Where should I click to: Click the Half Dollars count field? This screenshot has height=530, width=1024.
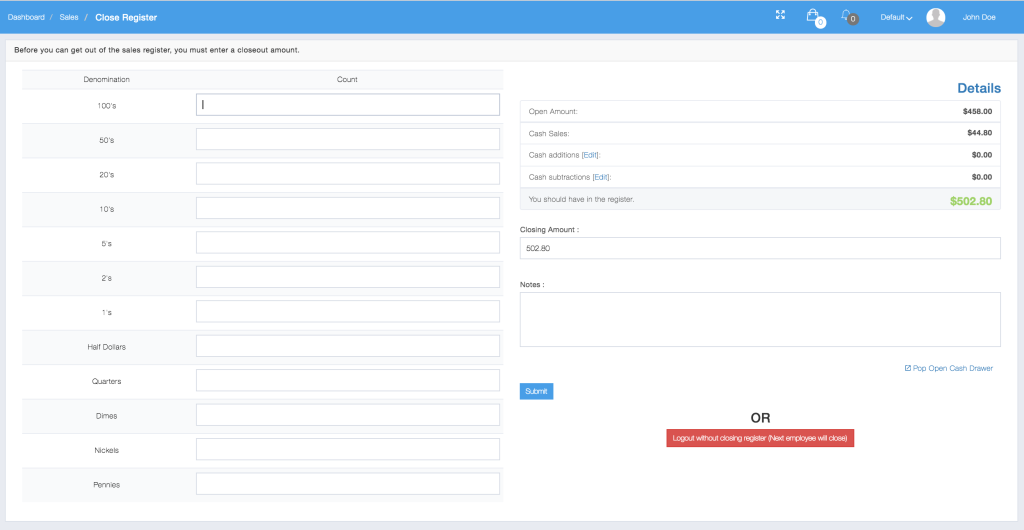click(x=347, y=346)
